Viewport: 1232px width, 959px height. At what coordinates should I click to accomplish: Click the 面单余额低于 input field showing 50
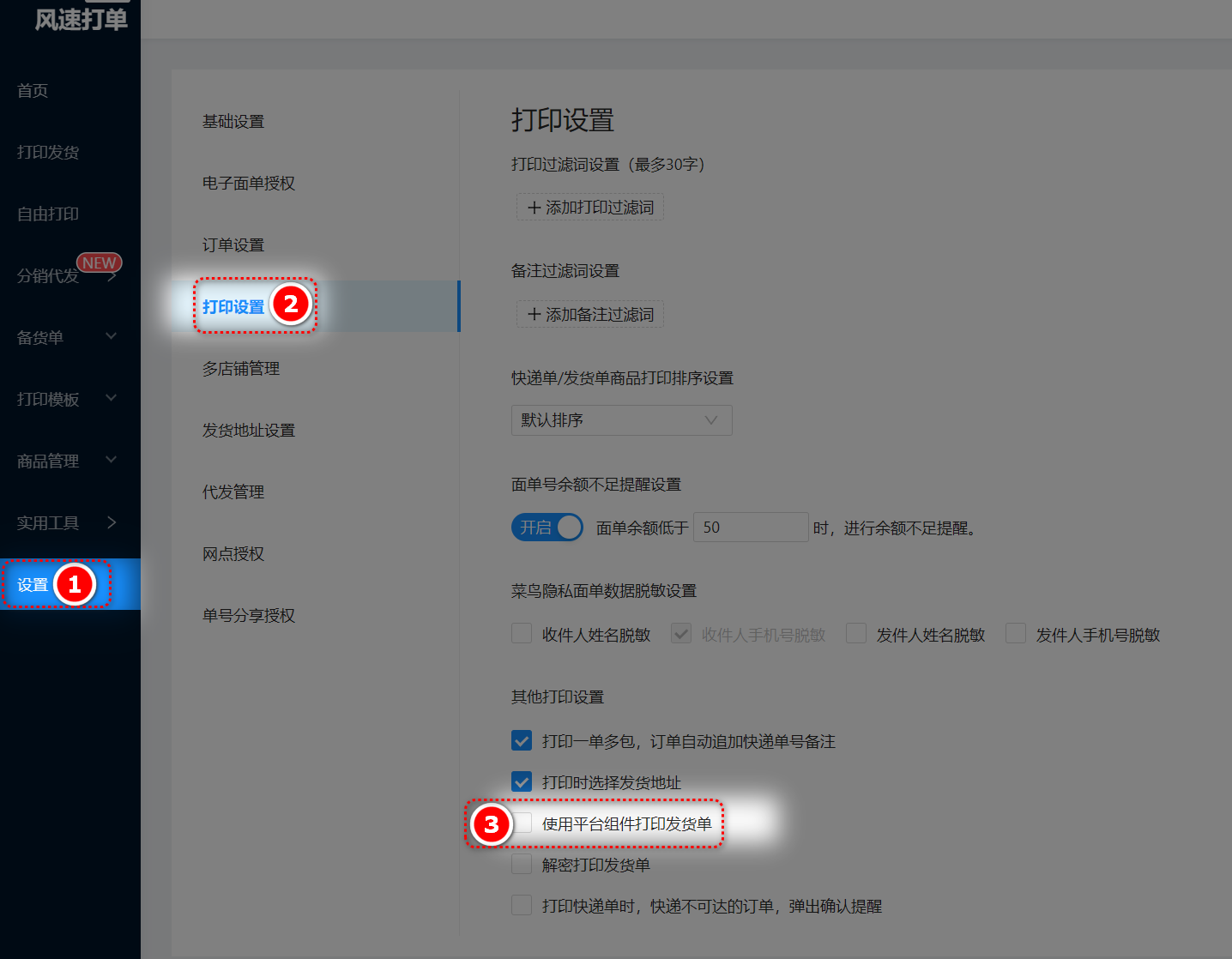[751, 528]
